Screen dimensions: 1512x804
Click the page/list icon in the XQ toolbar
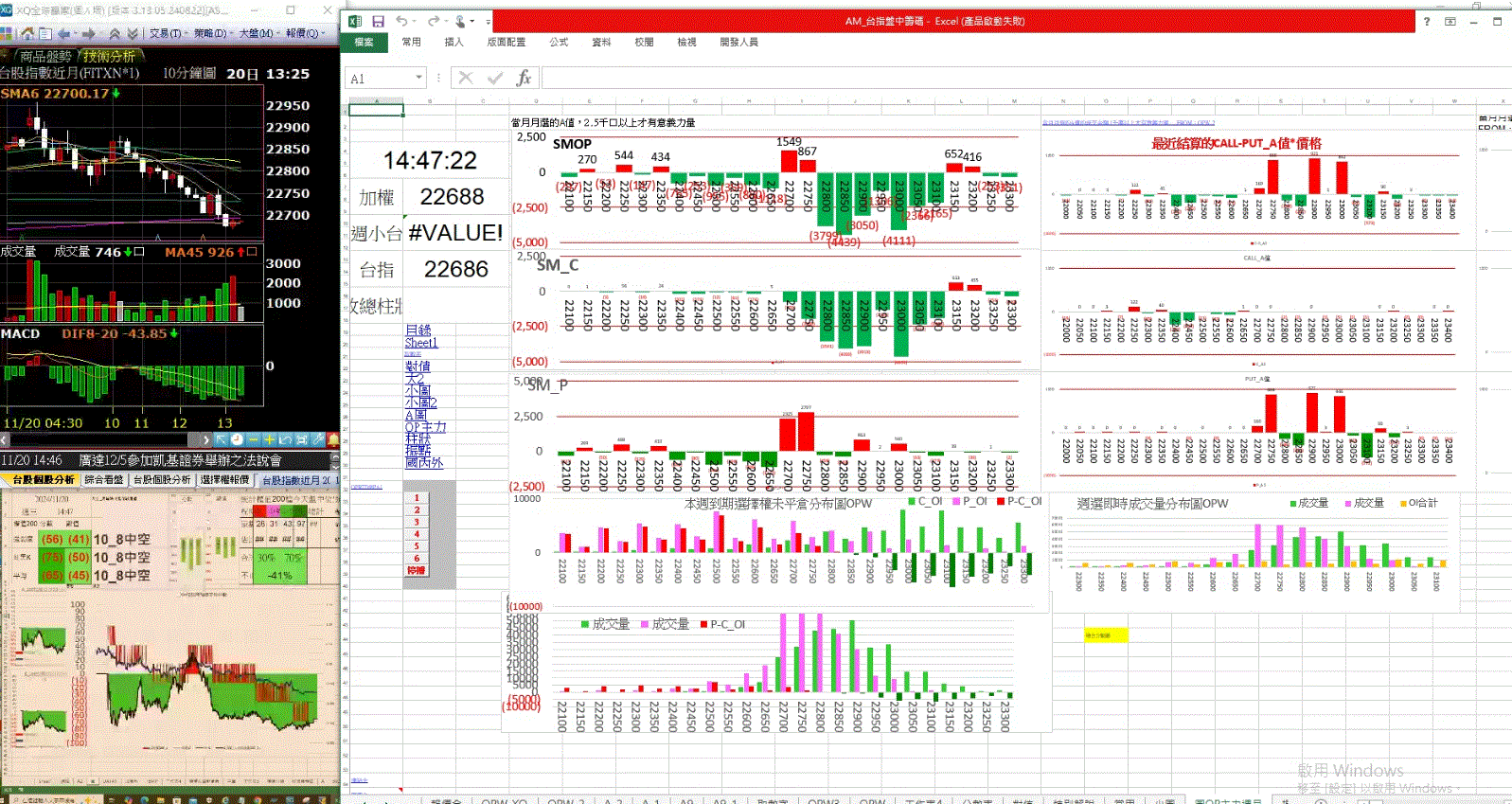point(44,33)
